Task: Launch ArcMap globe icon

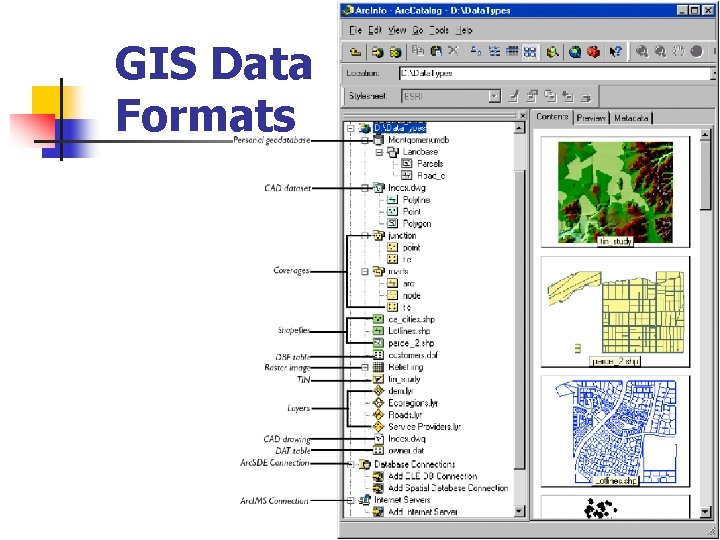Action: tap(575, 52)
